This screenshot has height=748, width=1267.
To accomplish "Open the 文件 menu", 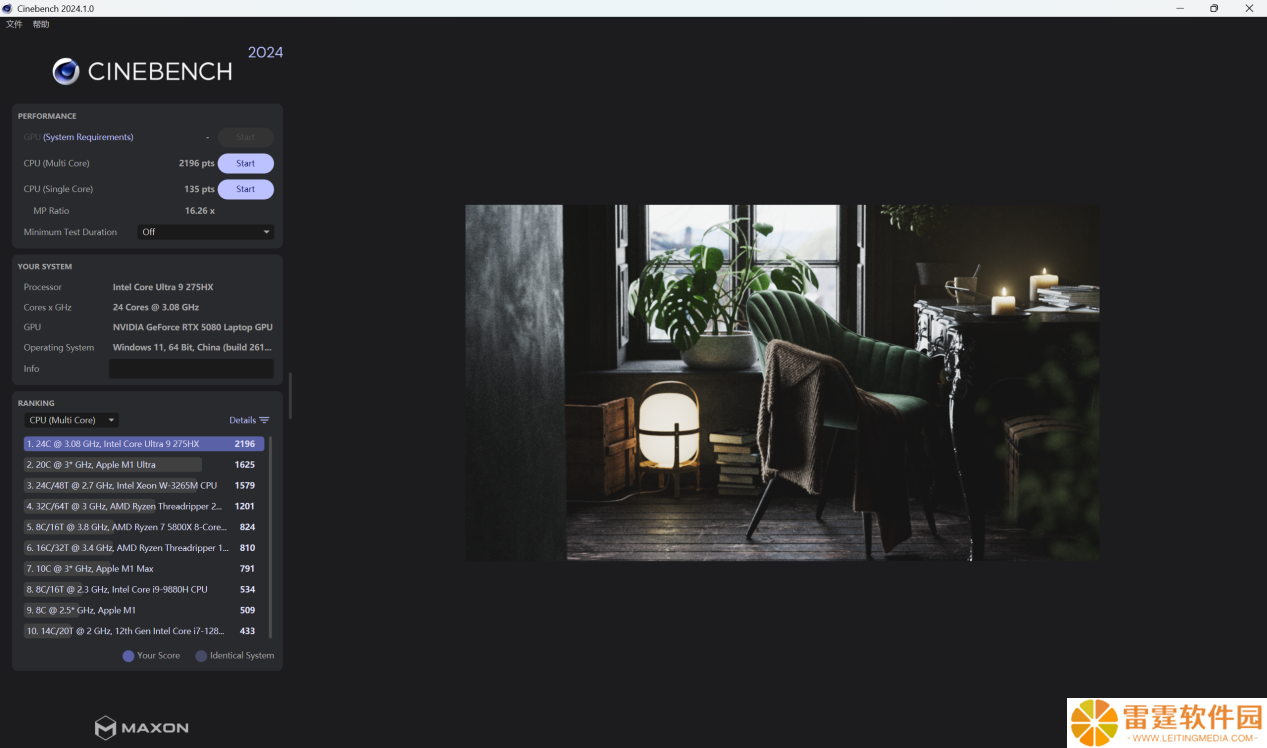I will click(x=14, y=24).
